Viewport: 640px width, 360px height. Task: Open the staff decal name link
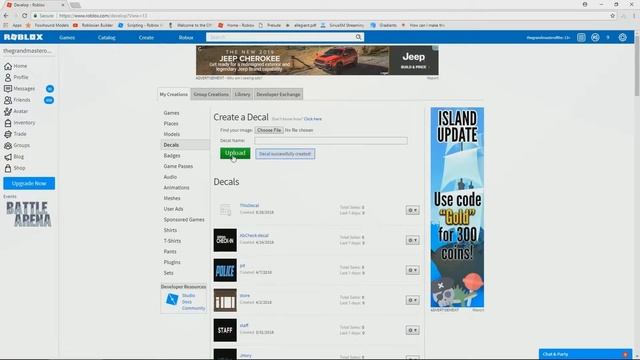point(244,325)
